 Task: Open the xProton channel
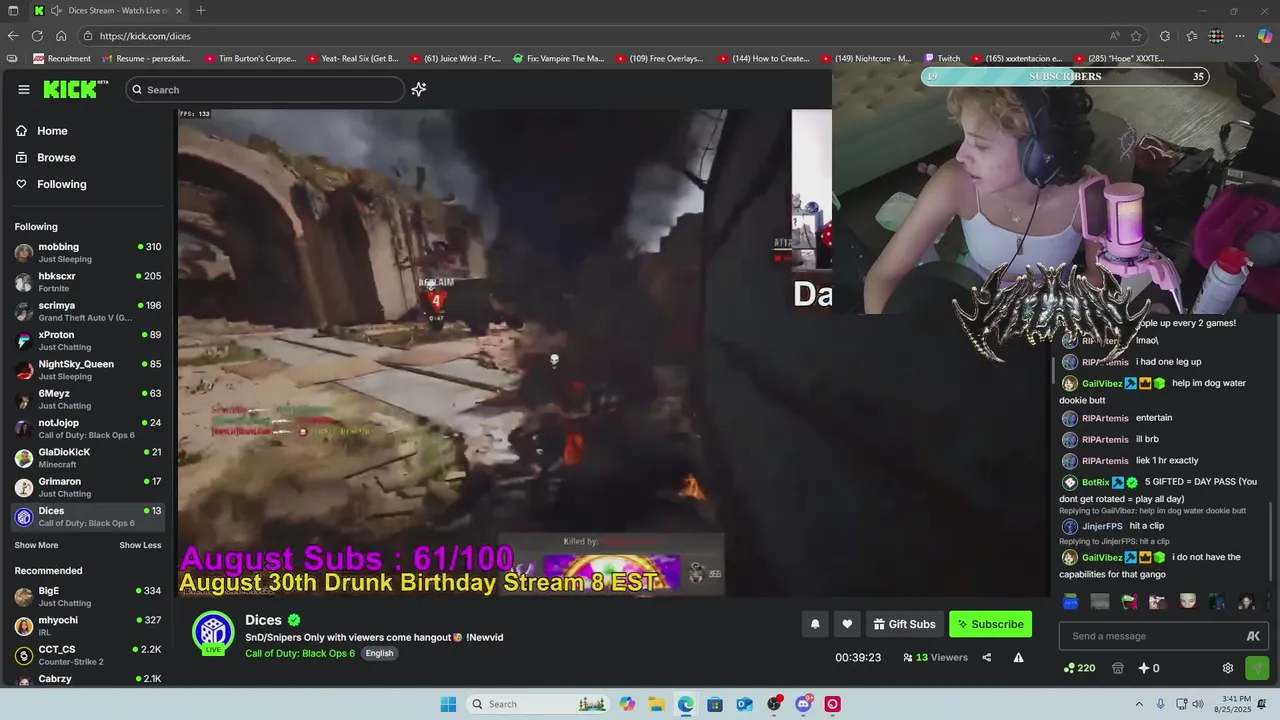(88, 340)
